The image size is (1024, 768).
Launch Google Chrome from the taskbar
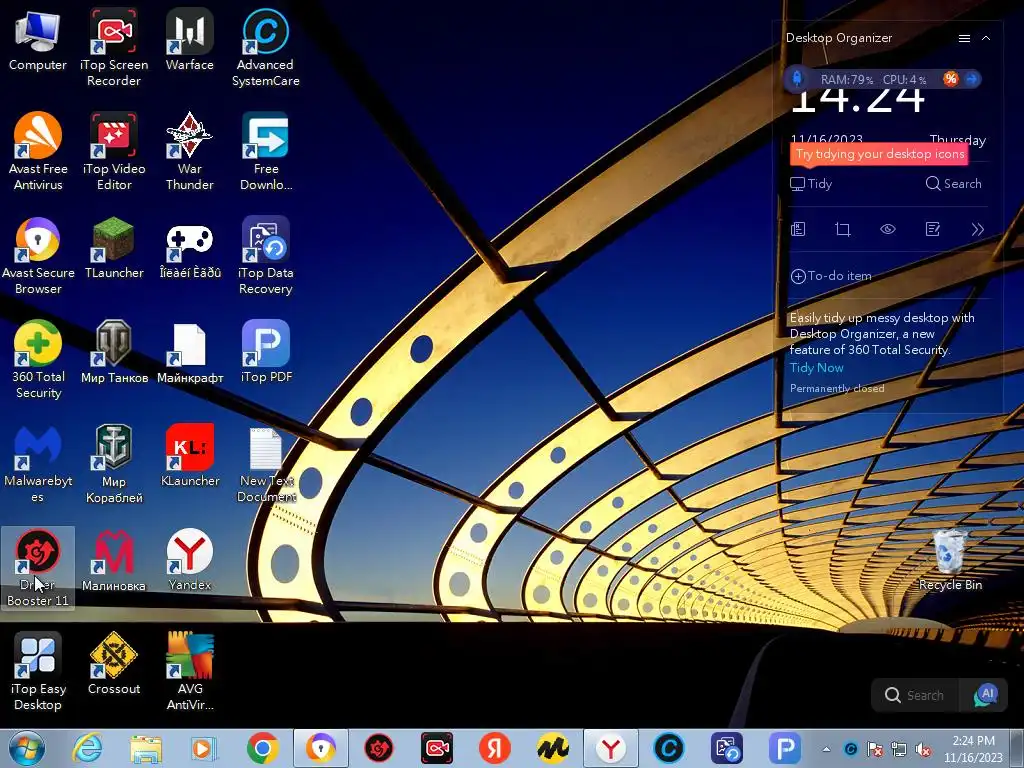[263, 748]
